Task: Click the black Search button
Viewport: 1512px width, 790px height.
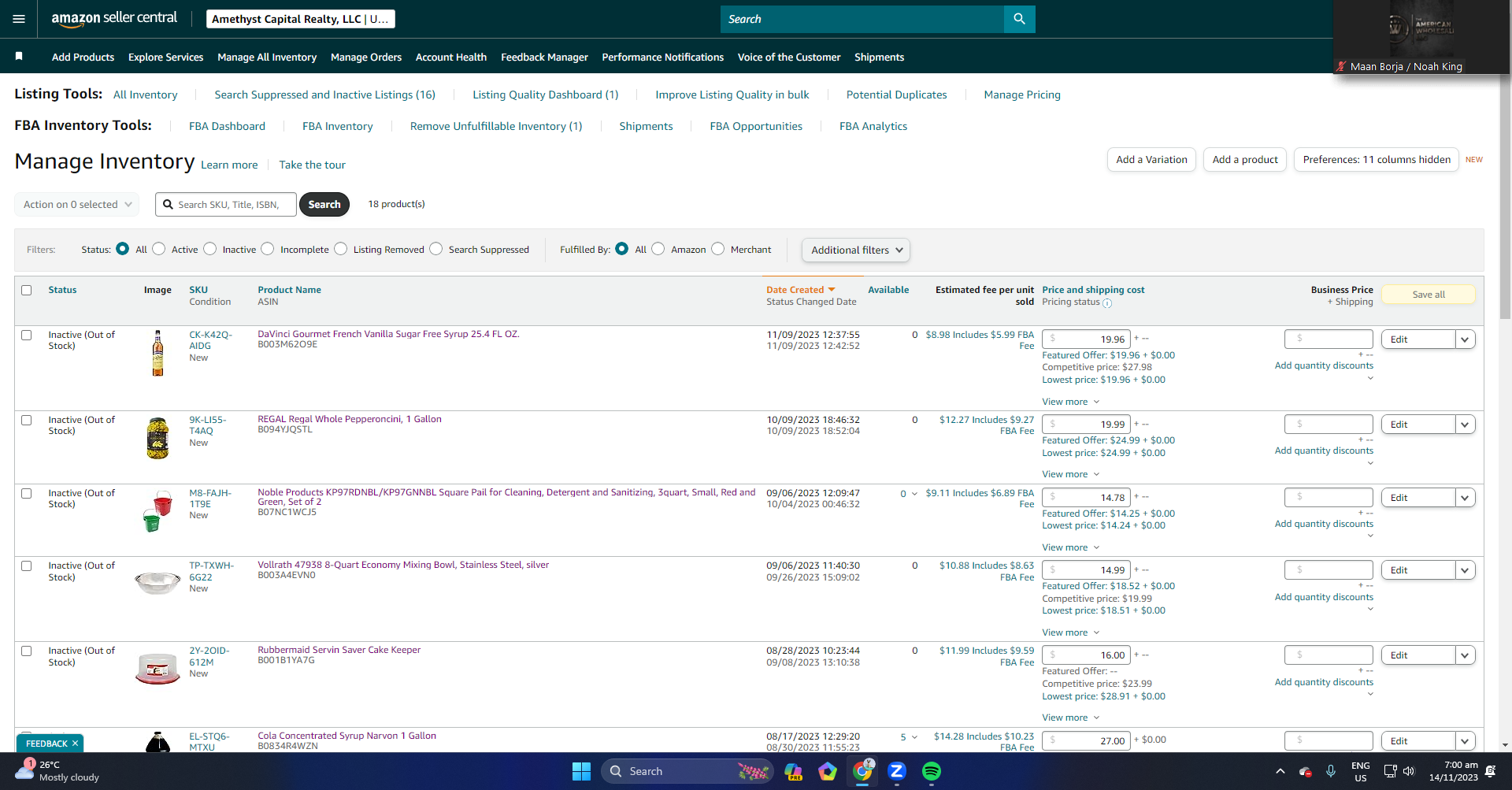Action: click(324, 204)
